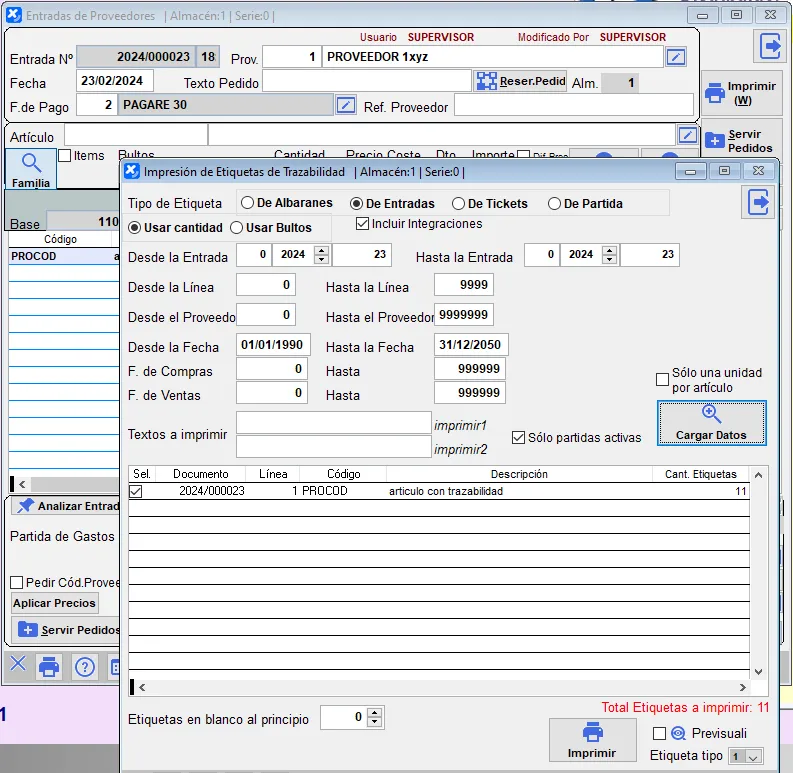
Task: Click the blue X delete icon at the bottom left
Action: point(17,665)
